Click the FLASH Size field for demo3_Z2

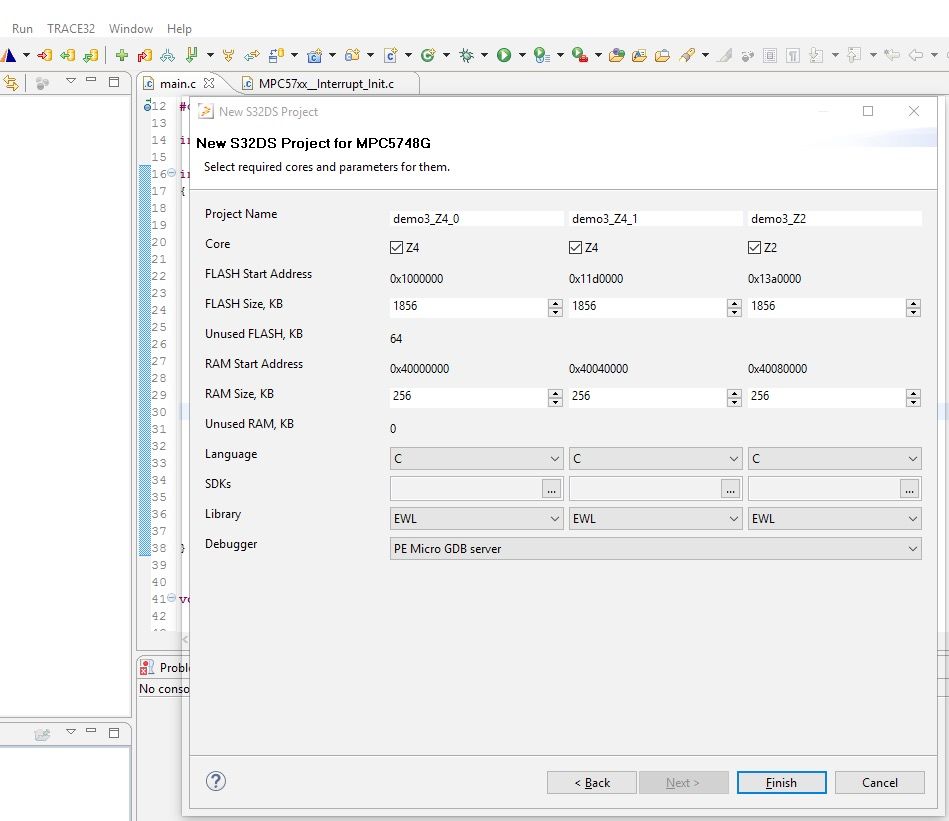tap(827, 306)
